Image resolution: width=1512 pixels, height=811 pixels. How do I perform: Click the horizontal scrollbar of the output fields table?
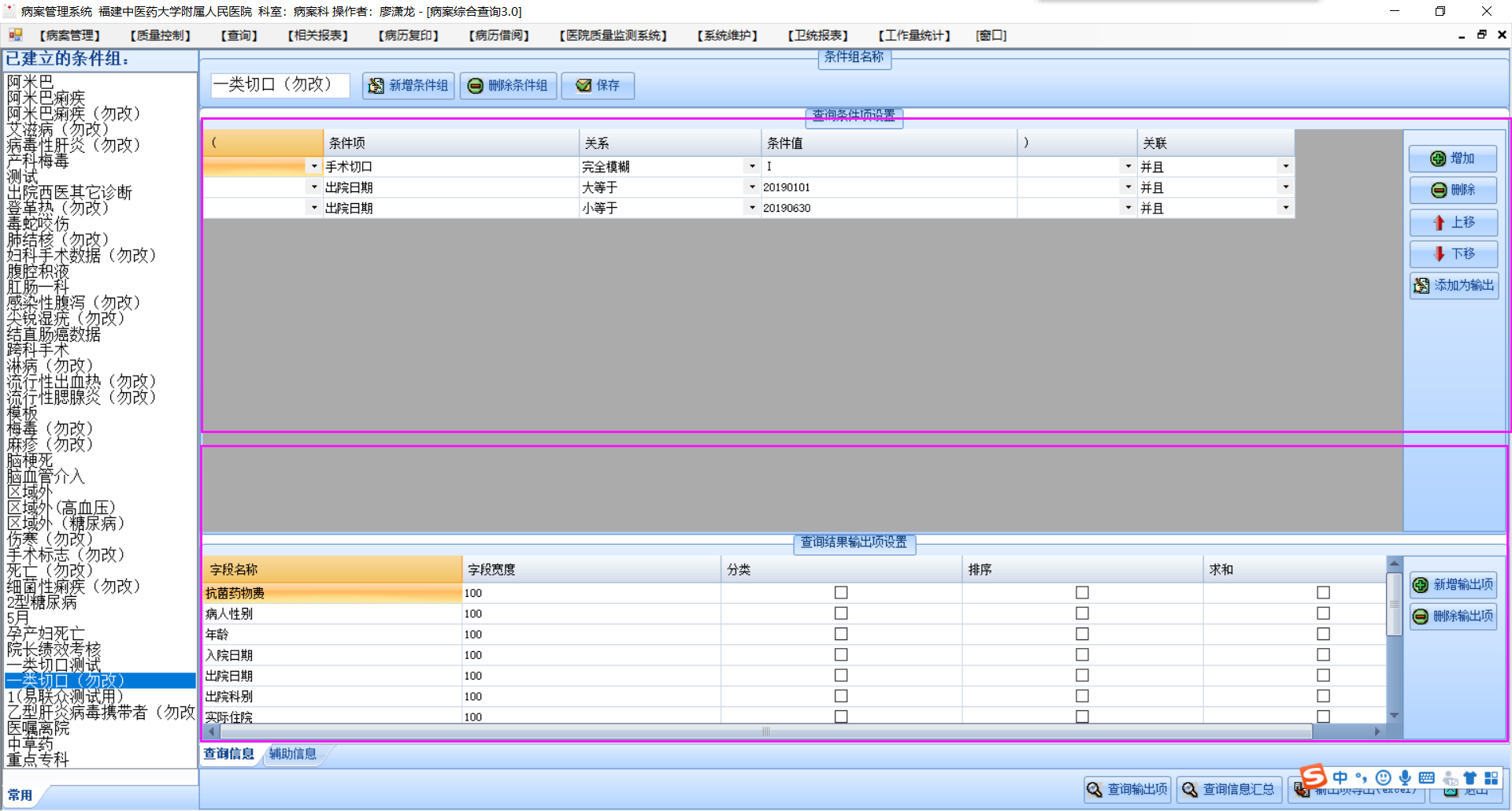click(x=765, y=731)
